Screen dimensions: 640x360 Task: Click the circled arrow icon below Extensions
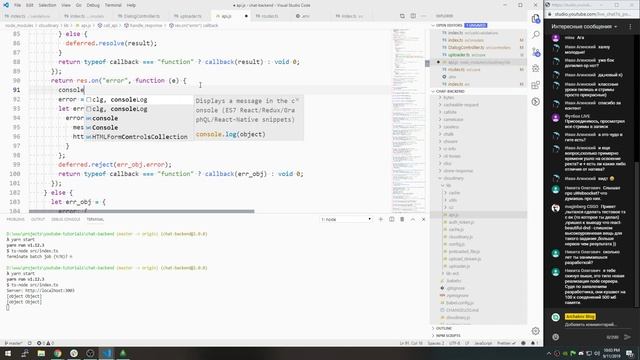pos(536,102)
